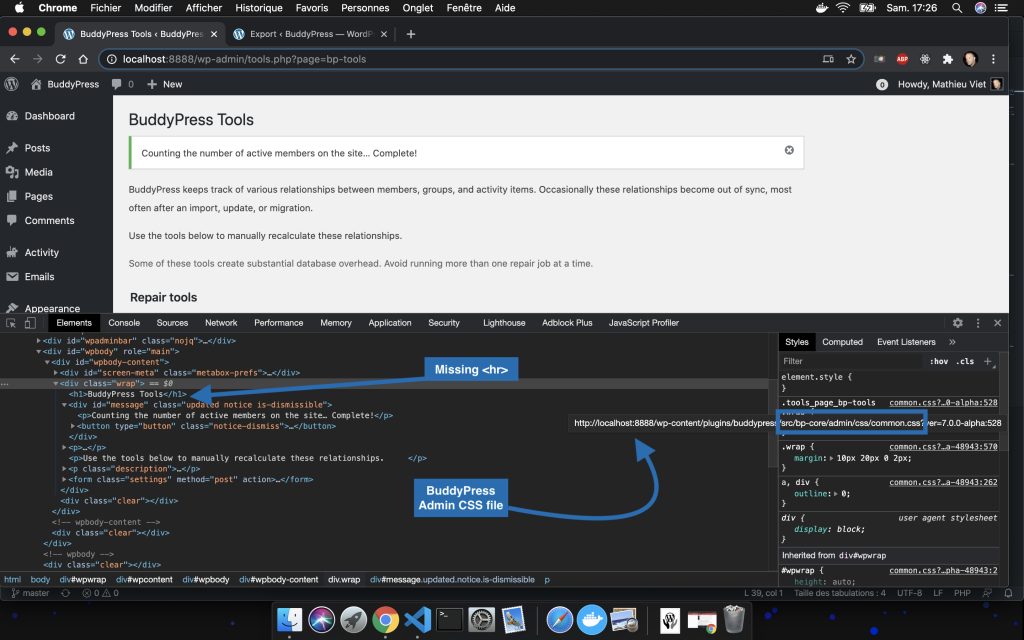The width and height of the screenshot is (1024, 640).
Task: Expand the notice-dismiss button node
Action: click(x=72, y=426)
